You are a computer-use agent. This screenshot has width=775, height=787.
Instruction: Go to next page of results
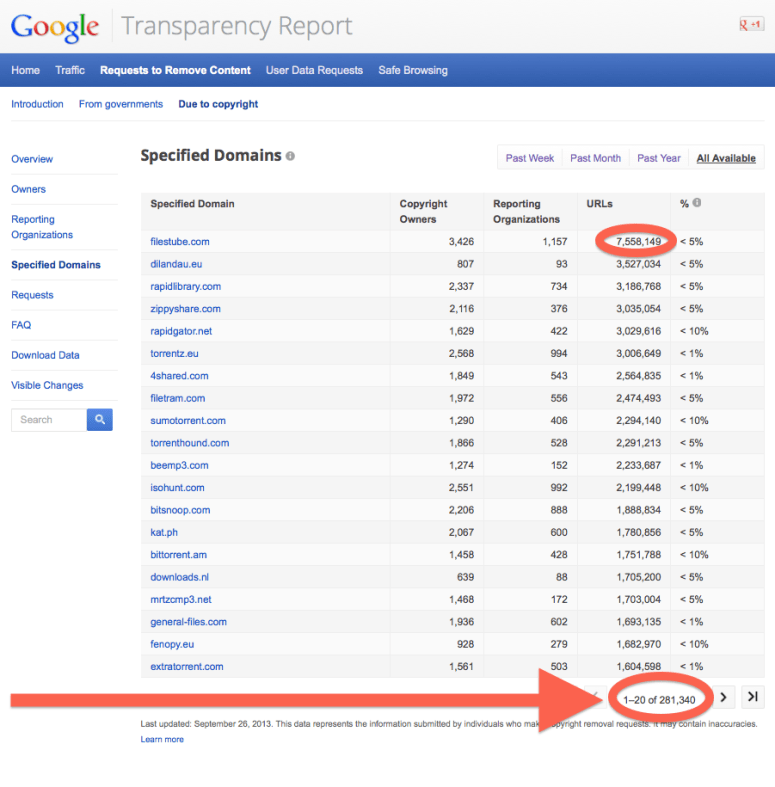click(723, 697)
